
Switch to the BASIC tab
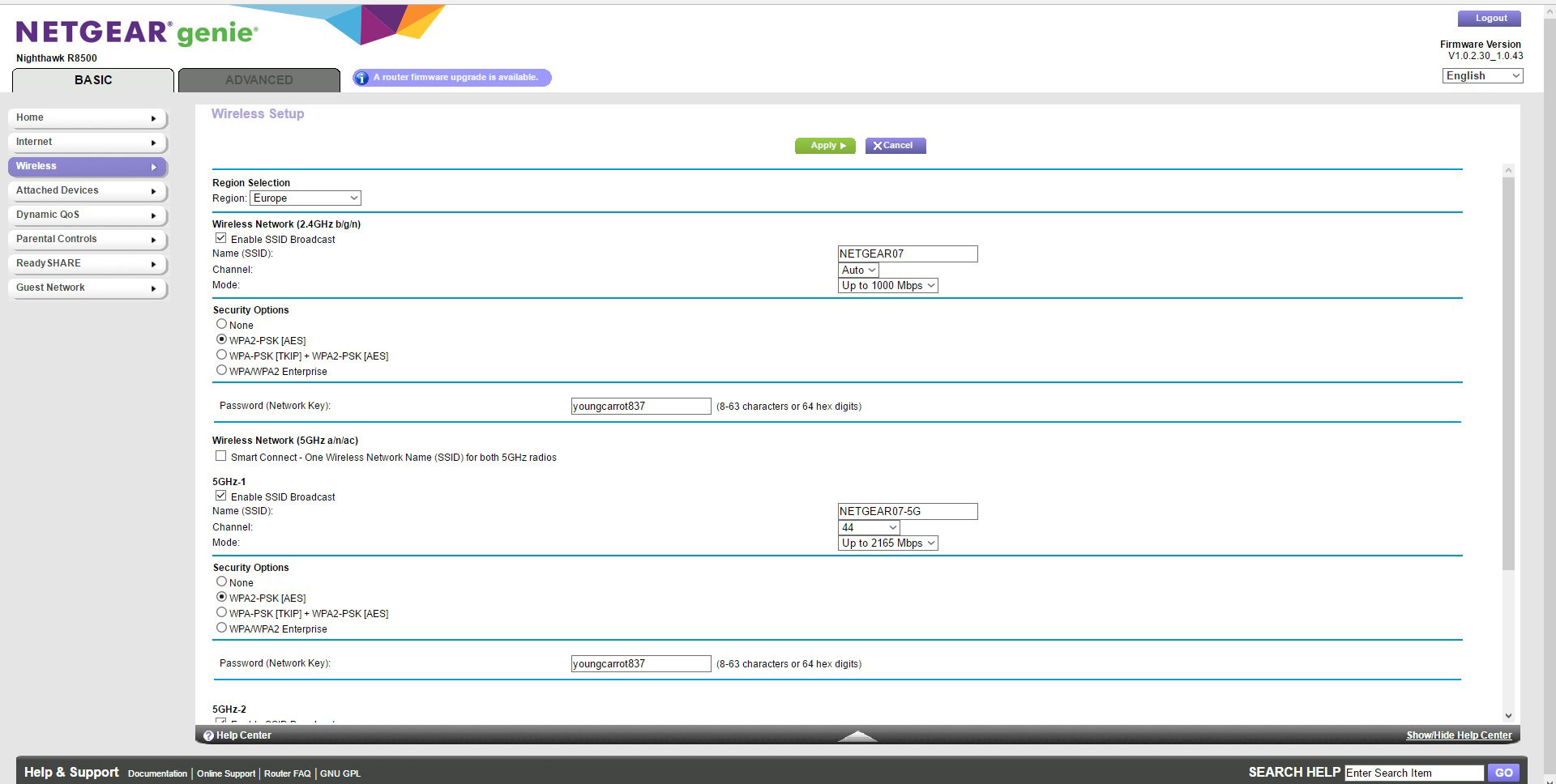(93, 80)
